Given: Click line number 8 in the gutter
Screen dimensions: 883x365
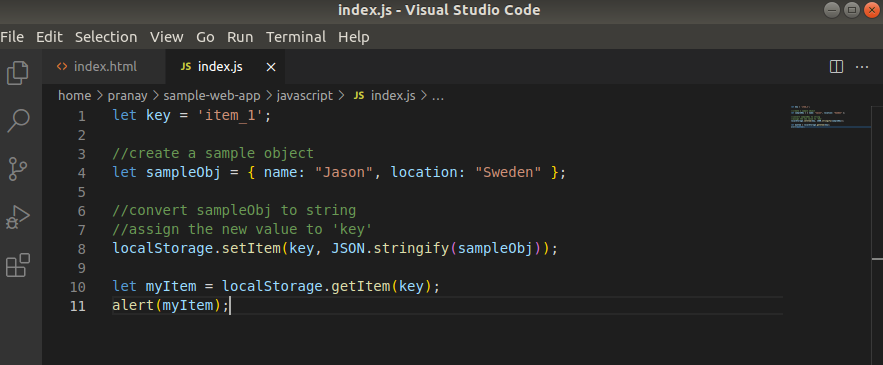Looking at the screenshot, I should (x=82, y=249).
